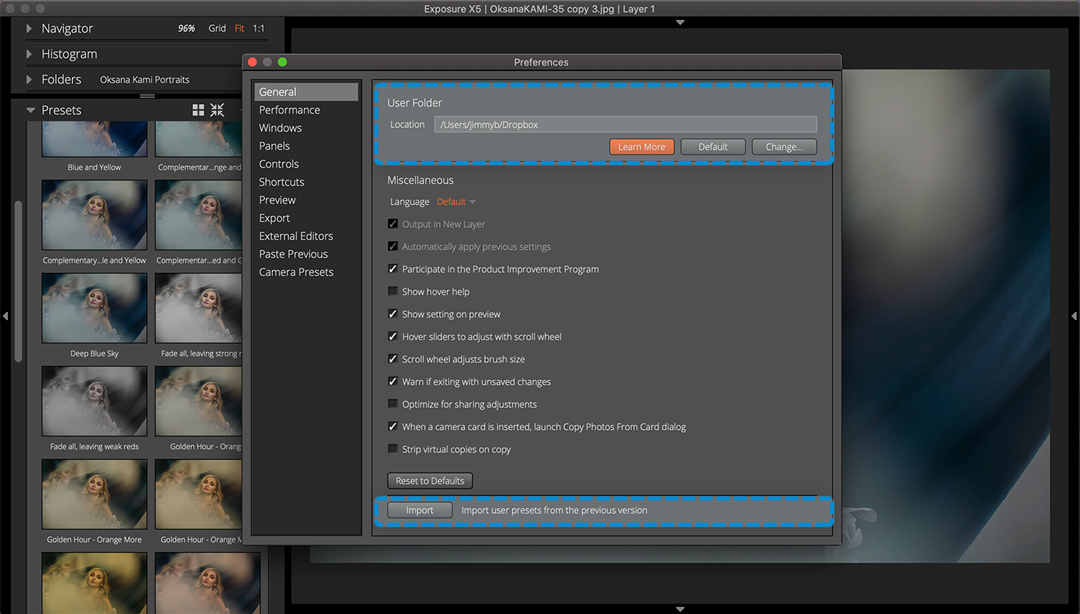Viewport: 1080px width, 614px height.
Task: Set Navigator zoom to 1:1
Action: tap(259, 29)
